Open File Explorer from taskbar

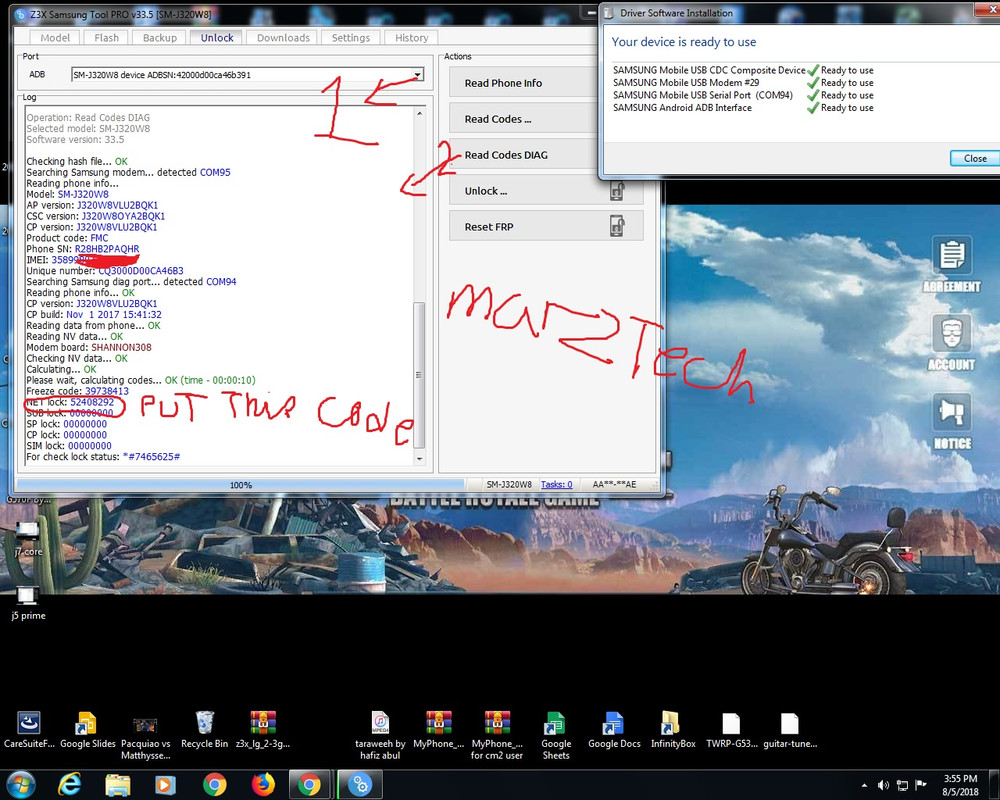click(117, 785)
